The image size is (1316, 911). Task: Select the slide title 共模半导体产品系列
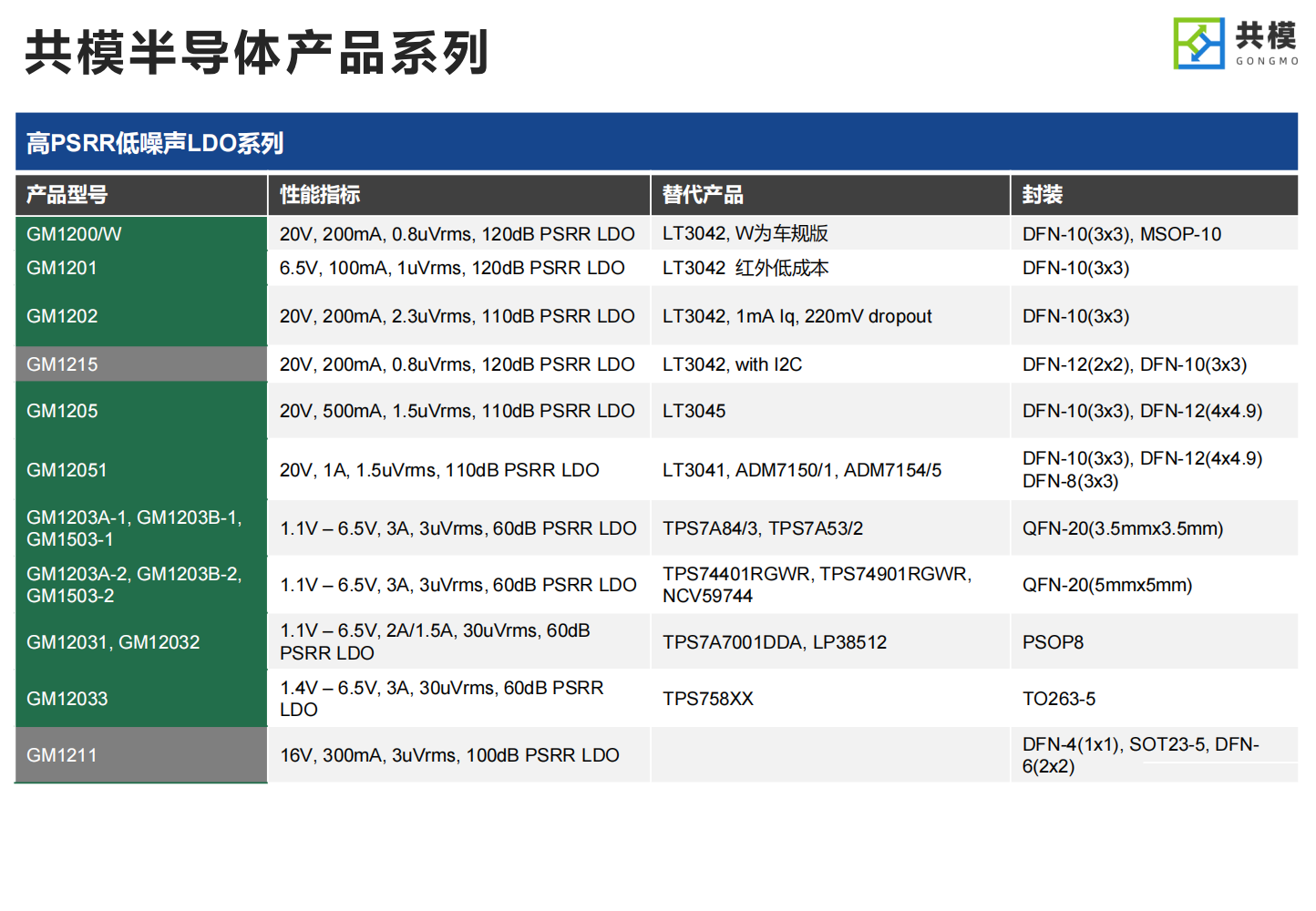tap(257, 53)
